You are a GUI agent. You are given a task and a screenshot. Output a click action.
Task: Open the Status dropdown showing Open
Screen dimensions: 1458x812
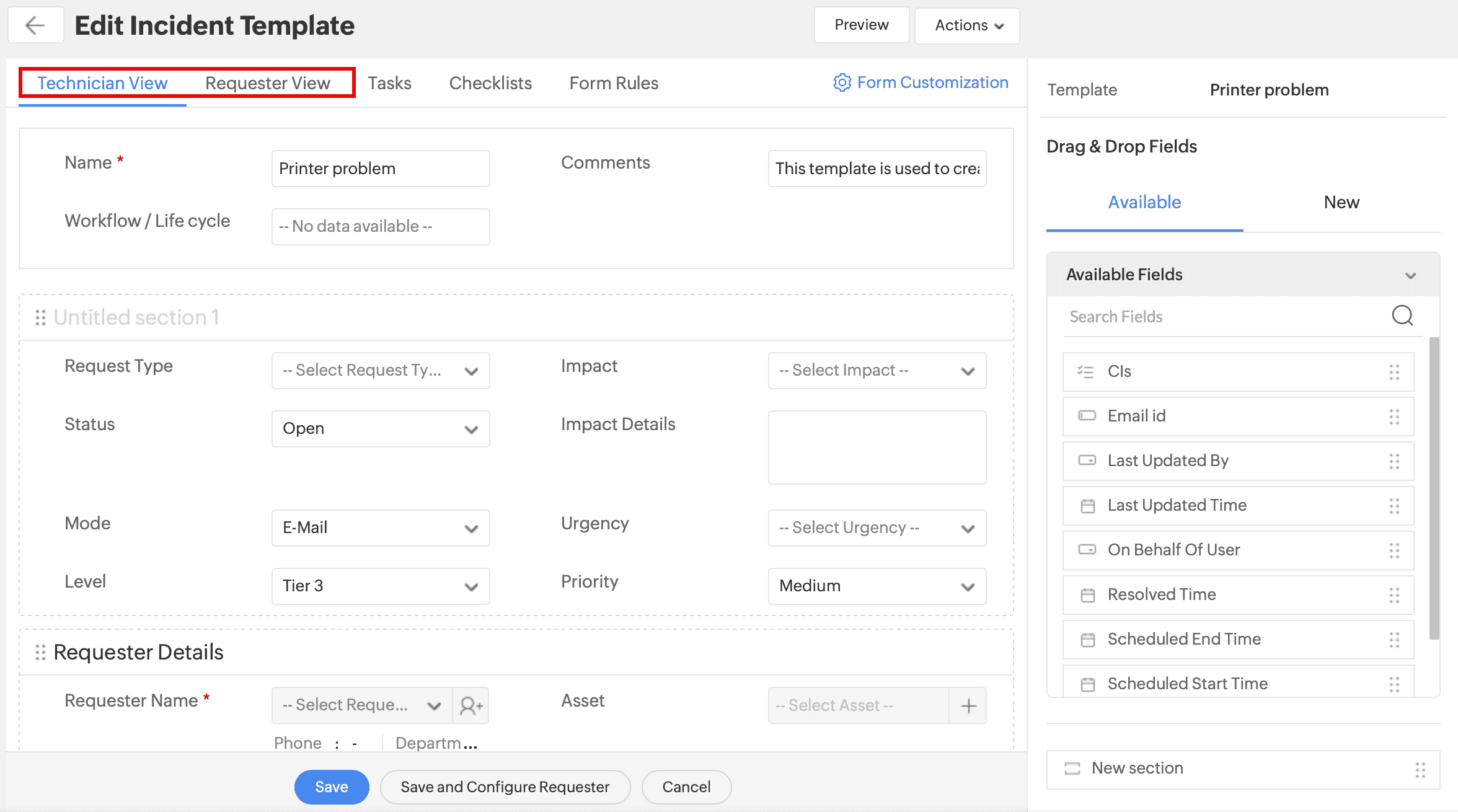tap(381, 429)
